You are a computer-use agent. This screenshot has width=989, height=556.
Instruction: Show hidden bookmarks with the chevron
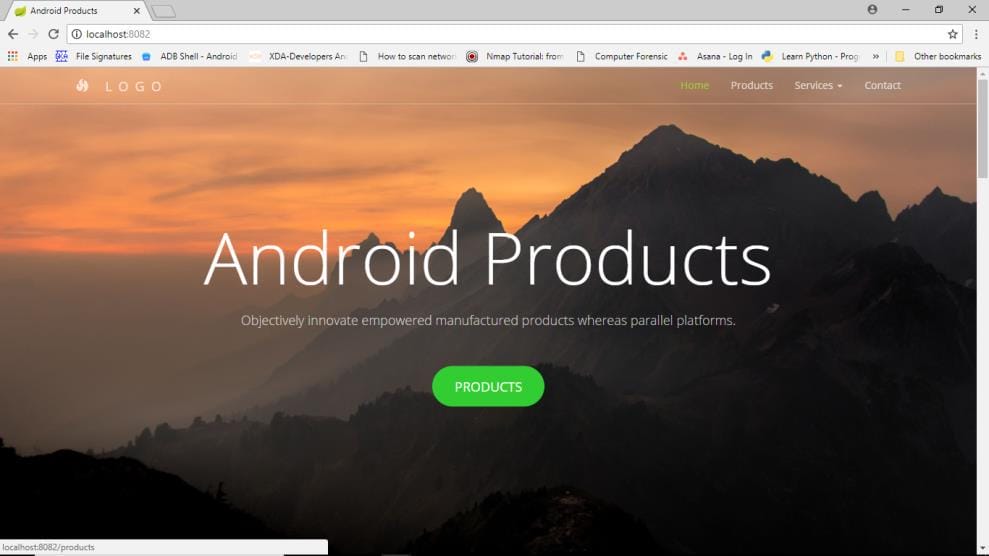tap(876, 57)
